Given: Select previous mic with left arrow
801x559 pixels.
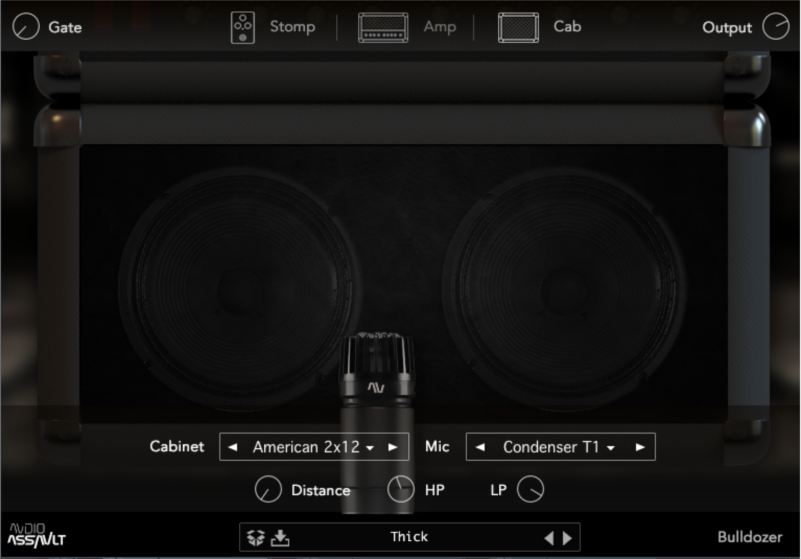Looking at the screenshot, I should tap(480, 447).
